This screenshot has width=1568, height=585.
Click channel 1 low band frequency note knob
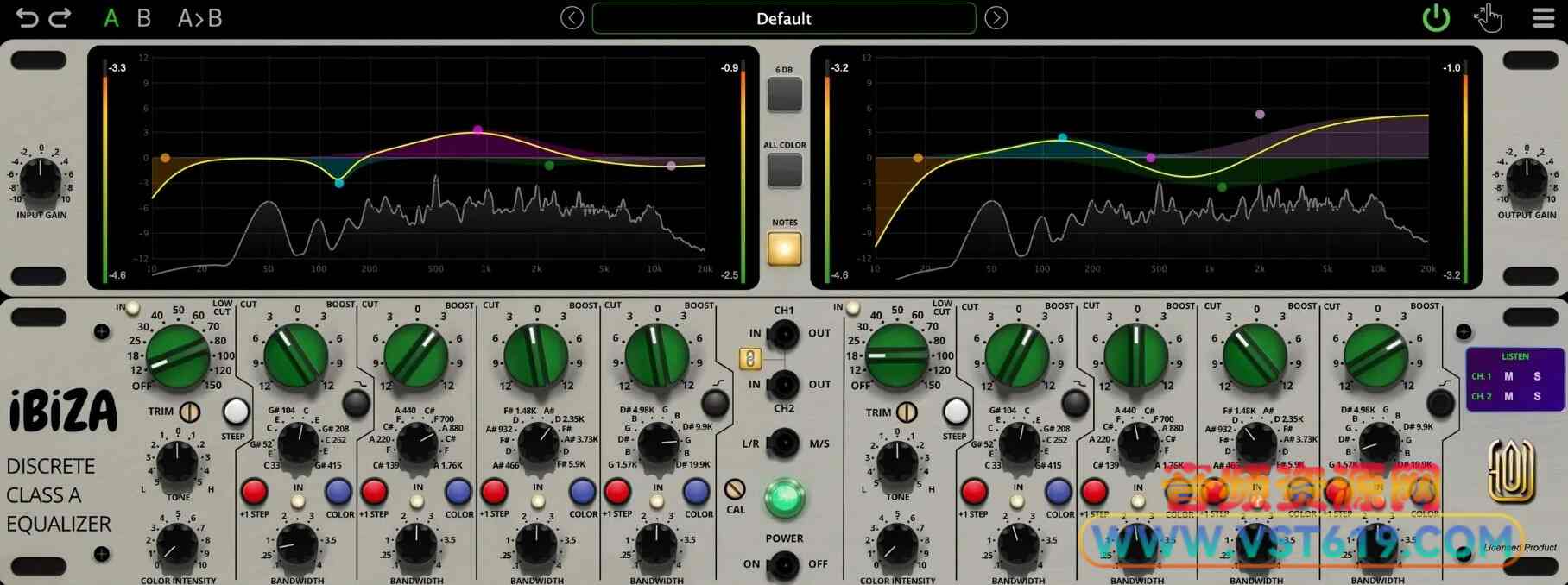tap(298, 443)
